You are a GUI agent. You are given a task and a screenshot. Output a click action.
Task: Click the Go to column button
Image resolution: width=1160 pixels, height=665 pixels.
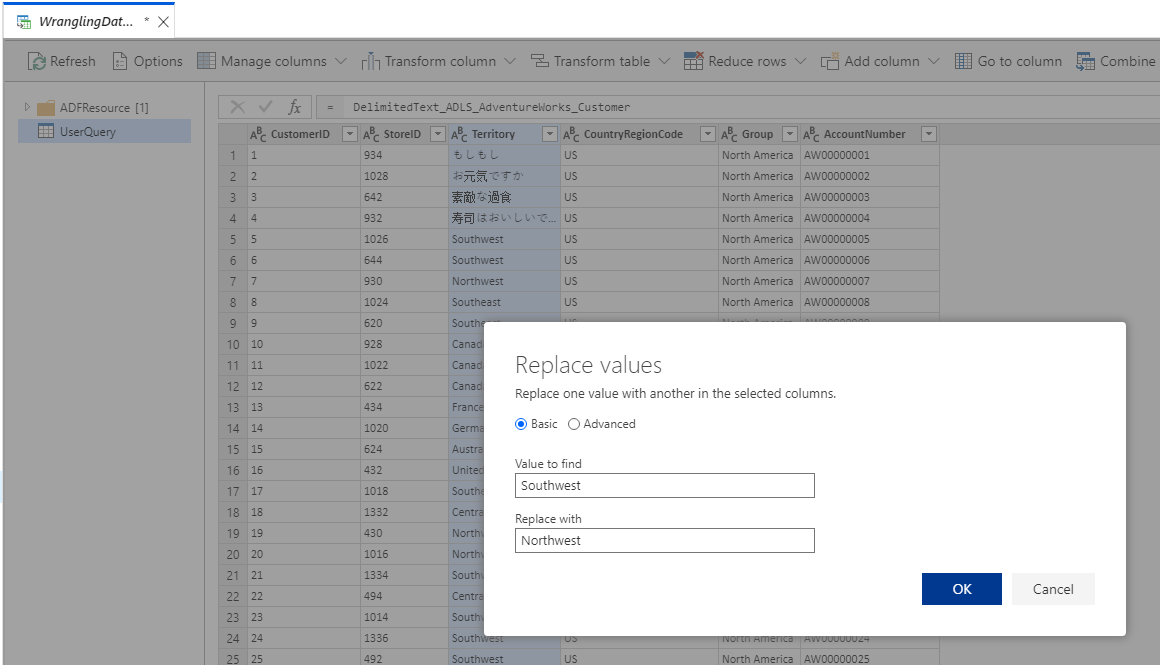tap(1008, 61)
